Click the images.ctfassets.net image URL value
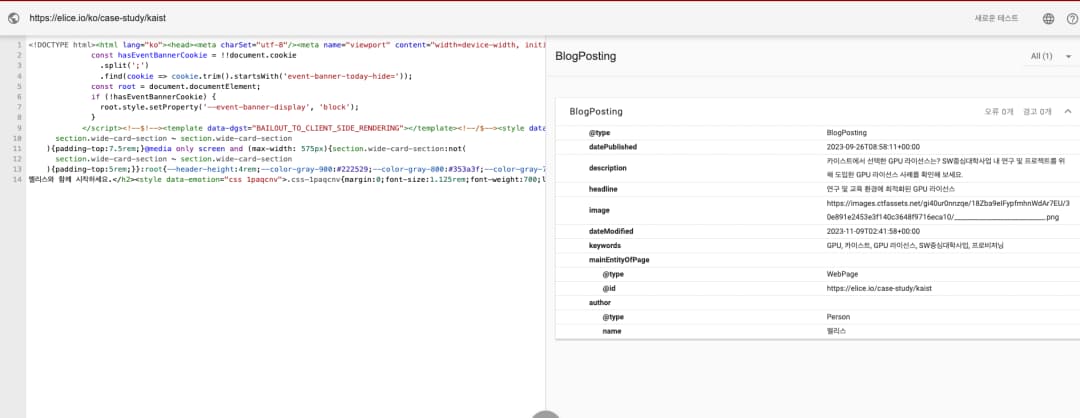Image resolution: width=1080 pixels, height=418 pixels. [x=947, y=210]
